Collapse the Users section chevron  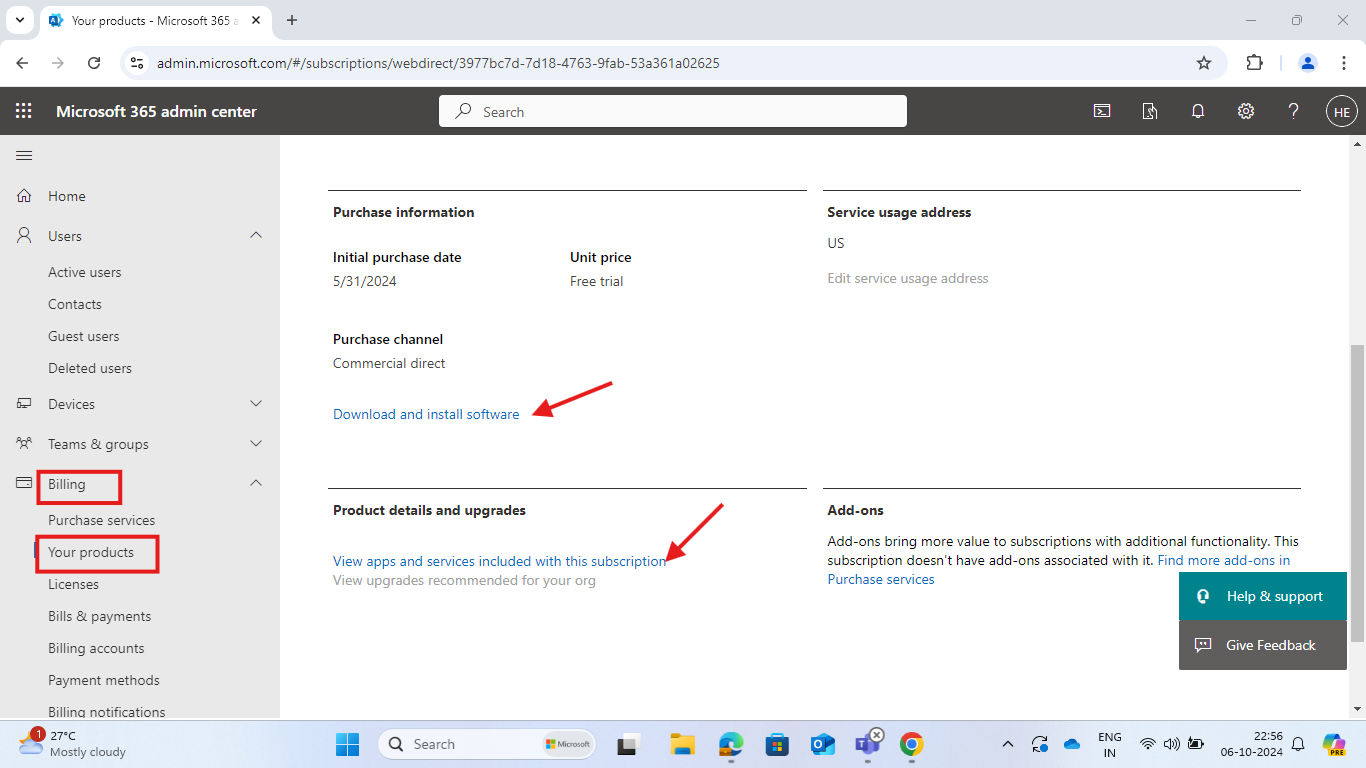coord(256,235)
